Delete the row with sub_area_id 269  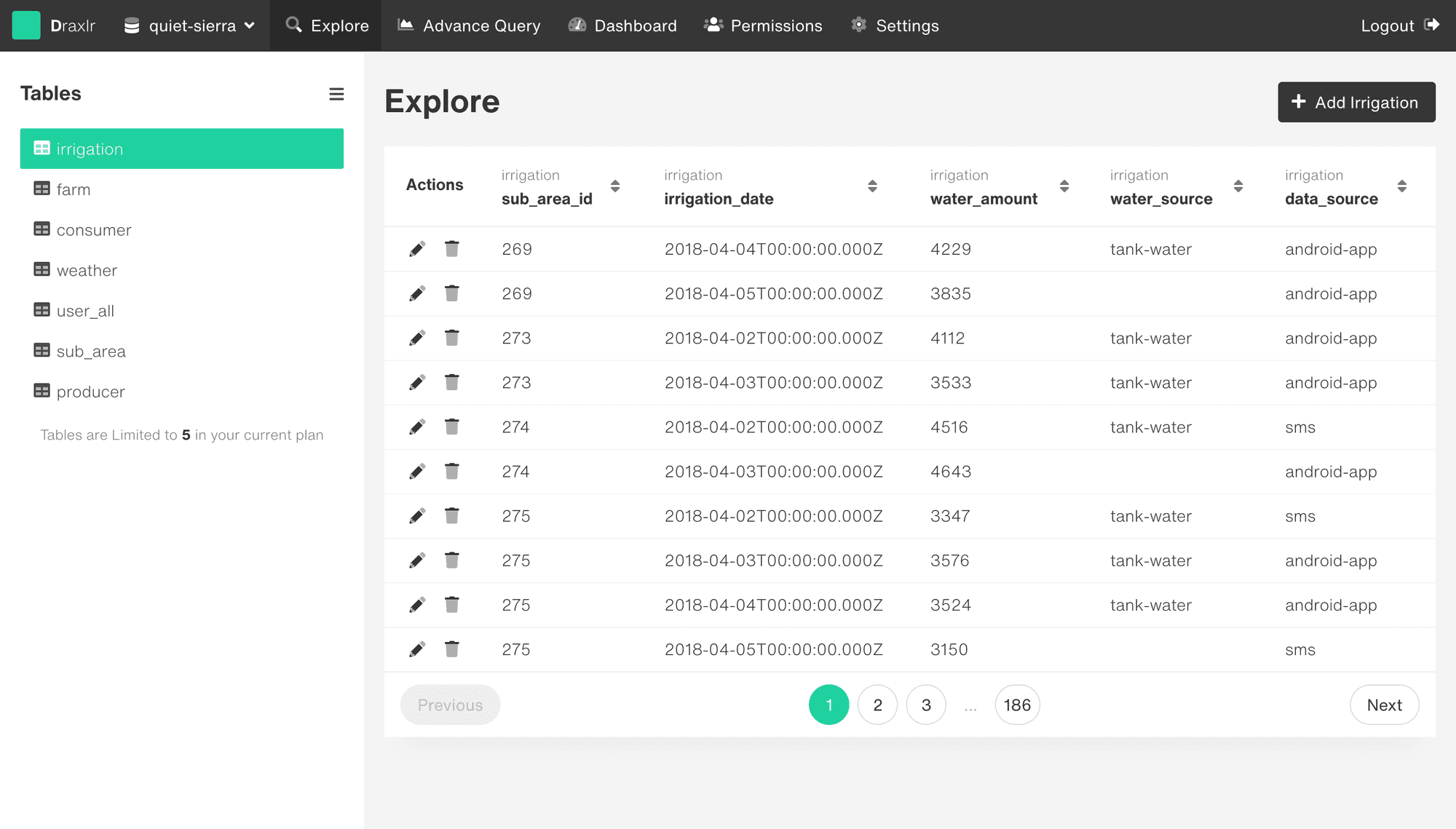click(451, 248)
